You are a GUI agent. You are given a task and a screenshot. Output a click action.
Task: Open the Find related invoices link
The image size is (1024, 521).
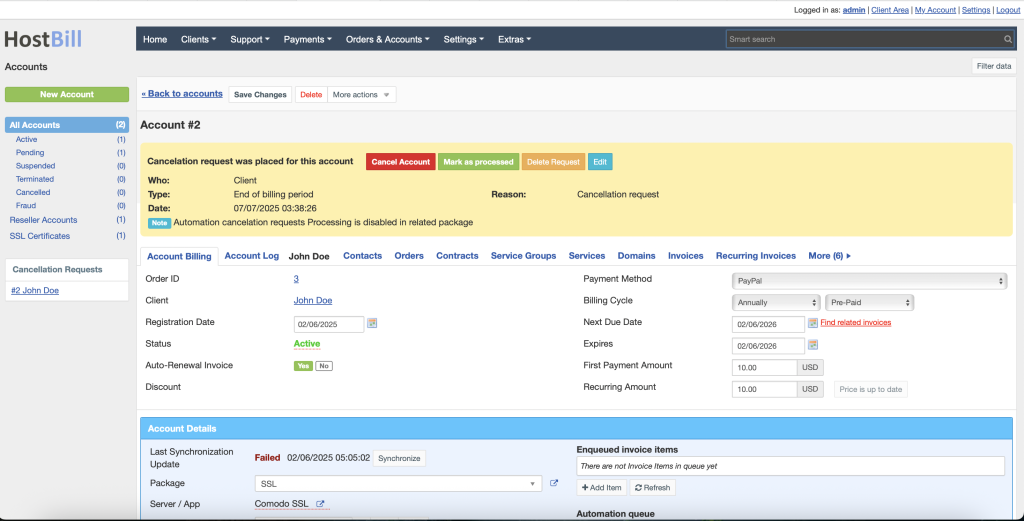tap(856, 323)
